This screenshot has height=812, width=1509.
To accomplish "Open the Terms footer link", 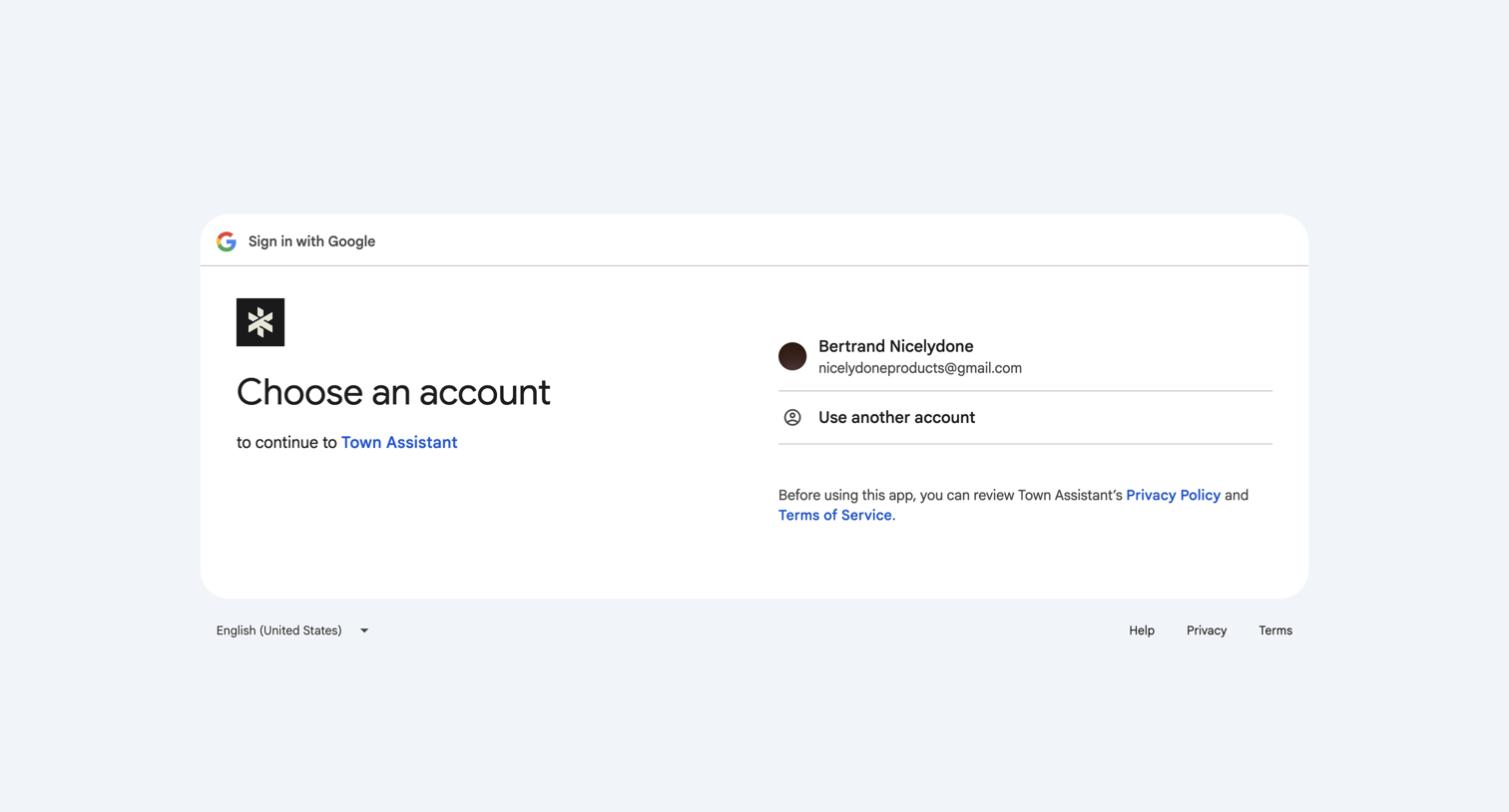I will (x=1275, y=630).
